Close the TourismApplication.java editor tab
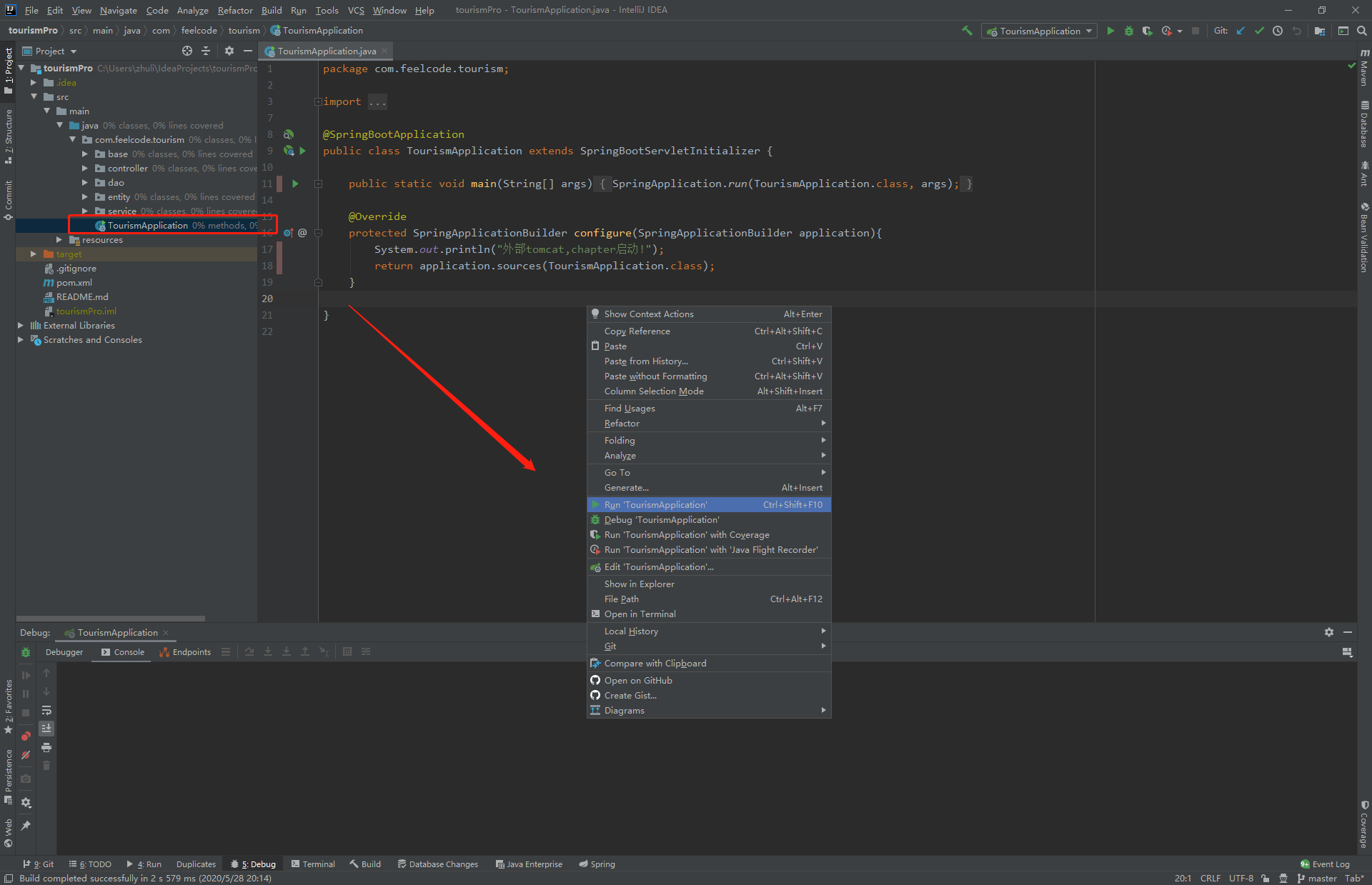1372x885 pixels. point(384,51)
